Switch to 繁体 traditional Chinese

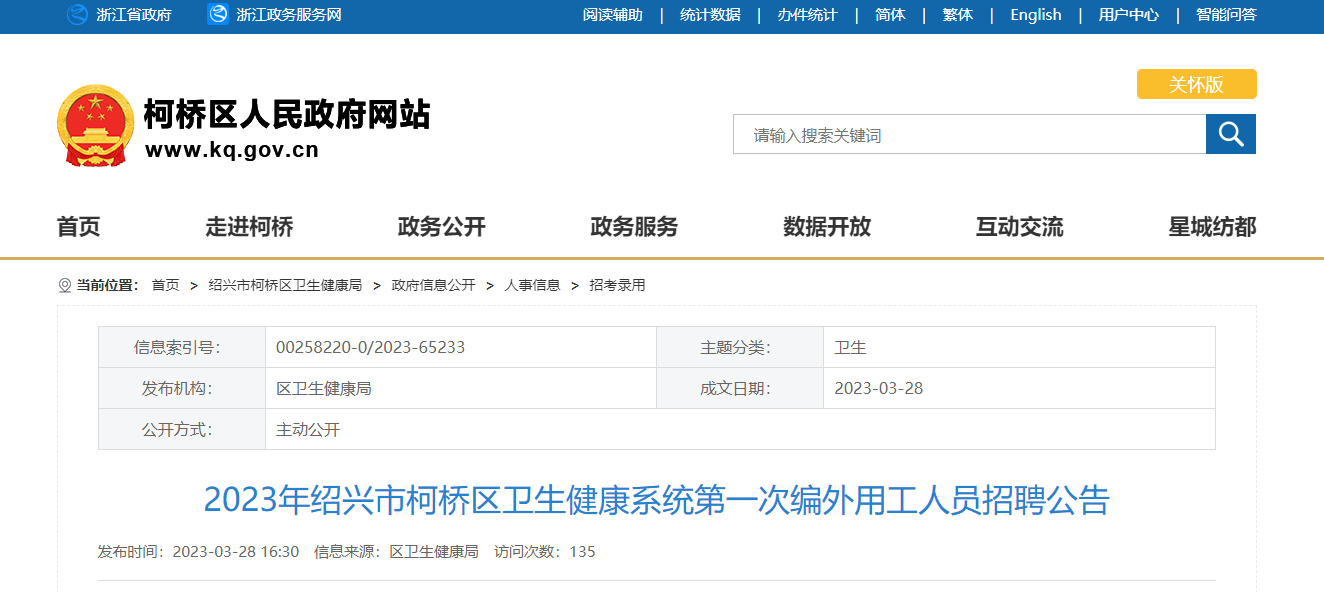(957, 15)
